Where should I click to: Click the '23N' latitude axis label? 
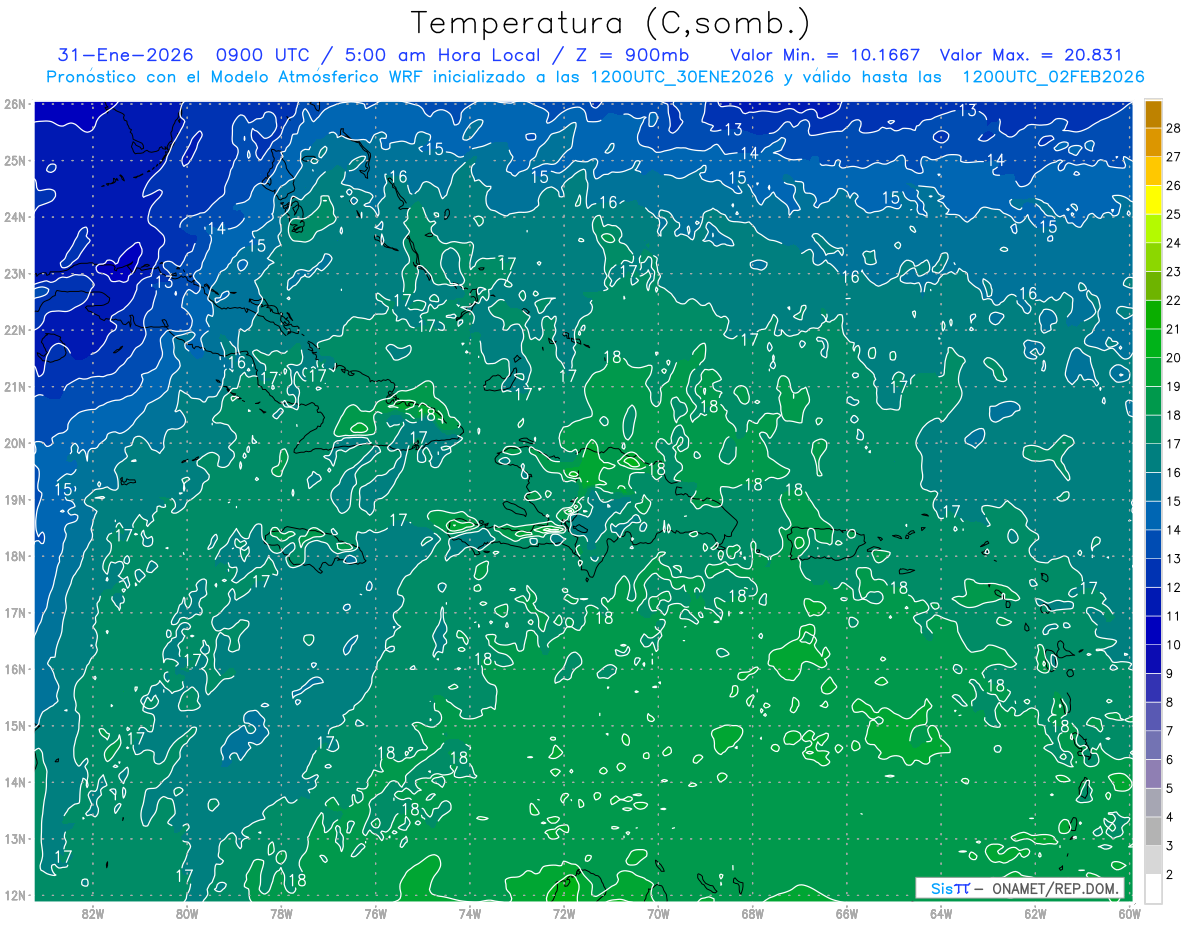point(15,273)
